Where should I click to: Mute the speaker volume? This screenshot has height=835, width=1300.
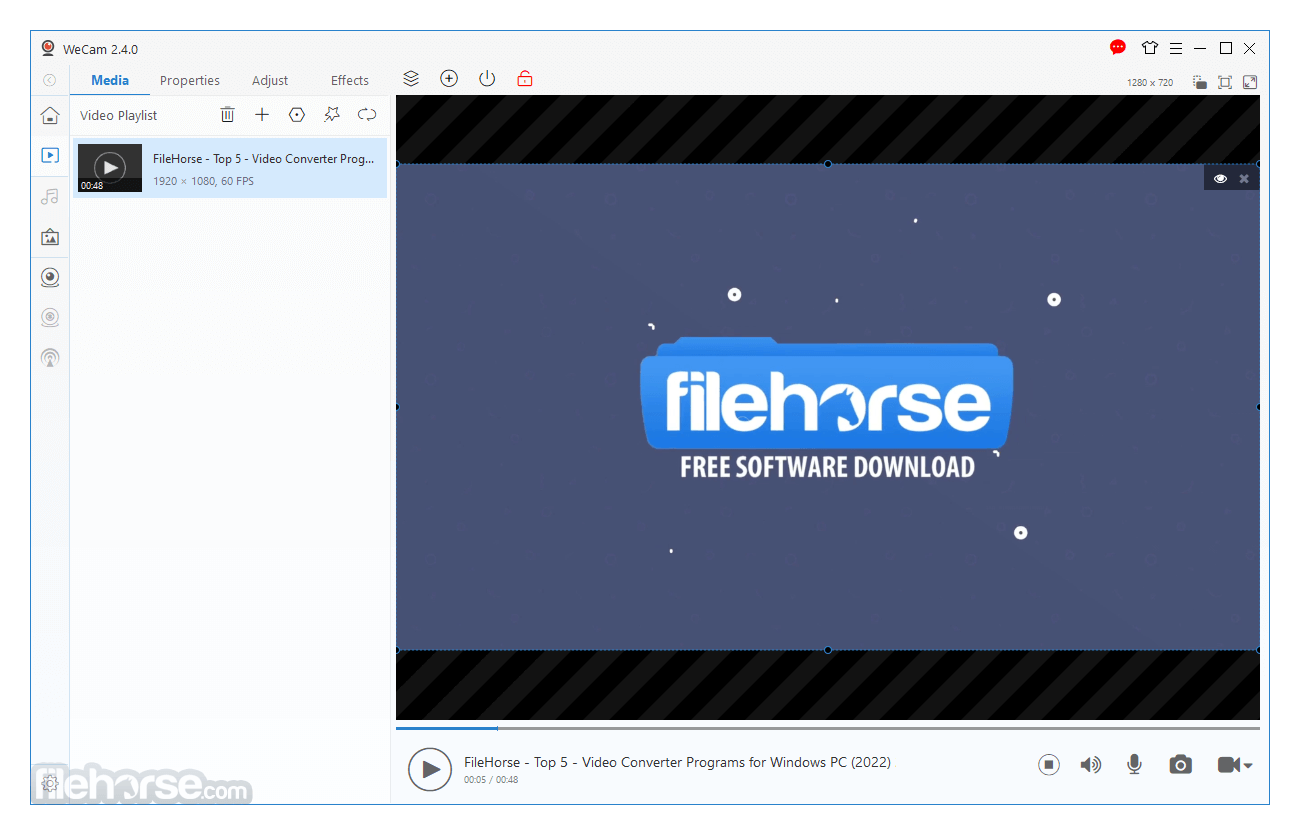tap(1090, 765)
